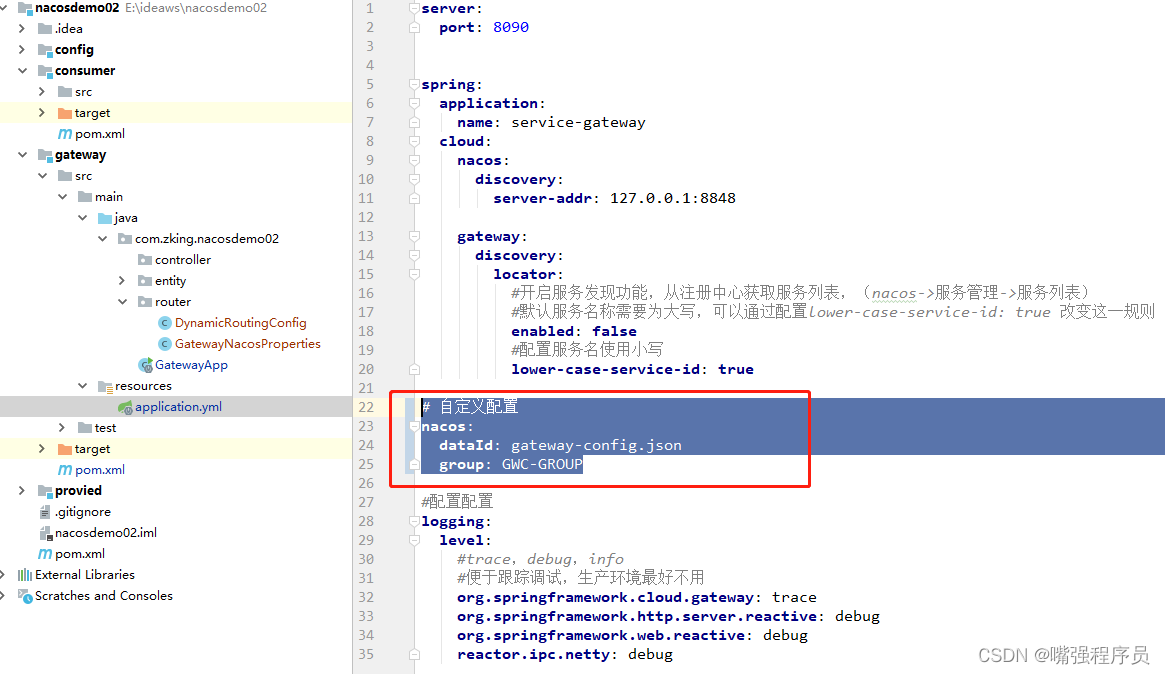The height and width of the screenshot is (674, 1165).
Task: Click 'enabled: false' in the editor
Action: [574, 331]
